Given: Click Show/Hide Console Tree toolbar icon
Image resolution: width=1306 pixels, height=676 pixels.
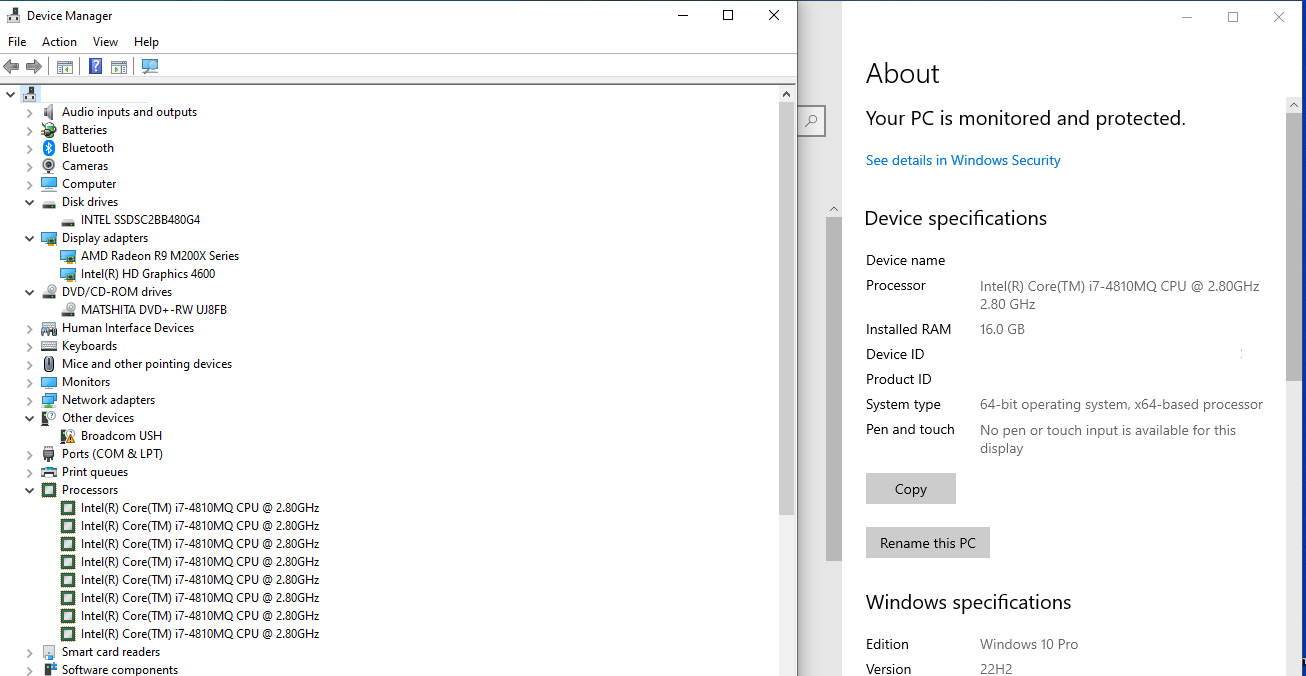Looking at the screenshot, I should pos(65,67).
